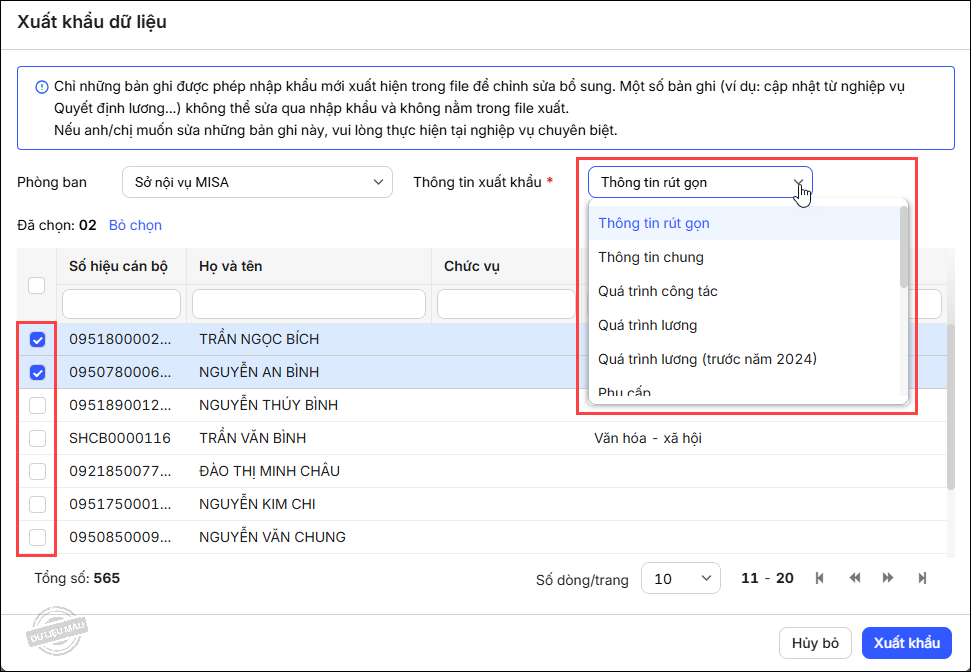Go to first page of records
The image size is (971, 672).
coord(820,578)
